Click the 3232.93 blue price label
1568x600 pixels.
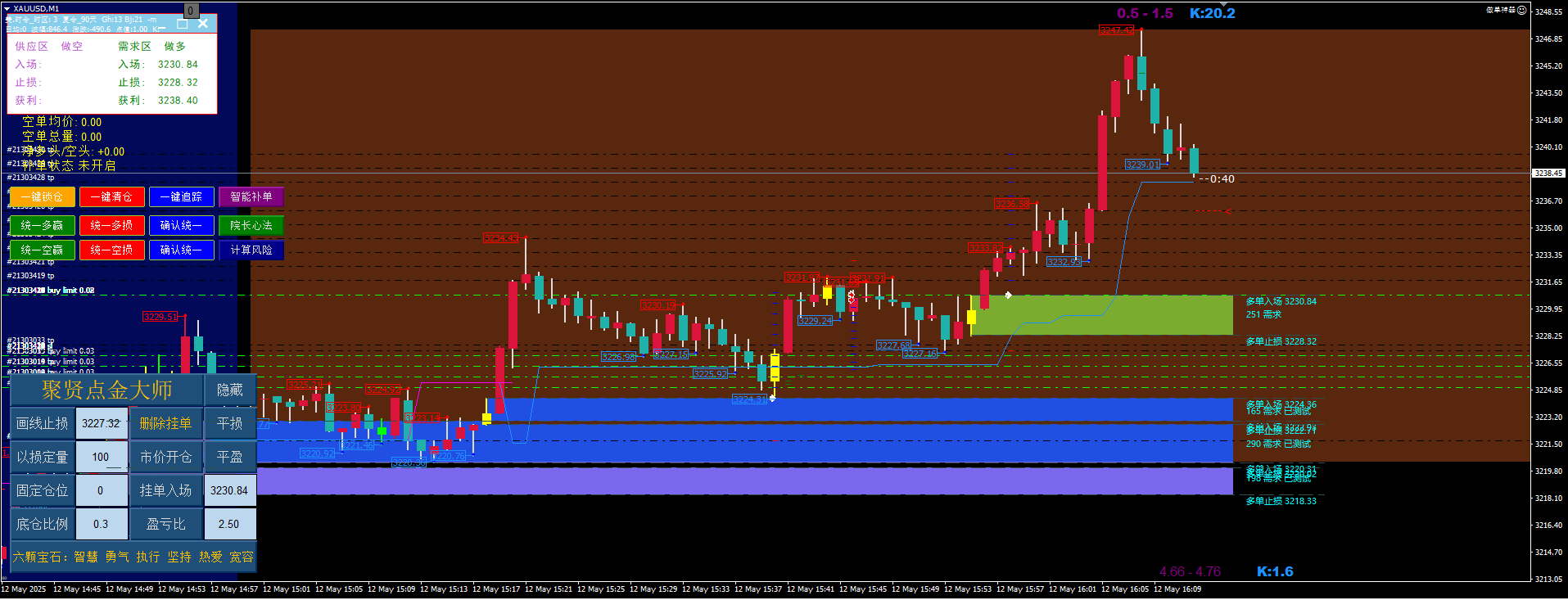(1064, 262)
